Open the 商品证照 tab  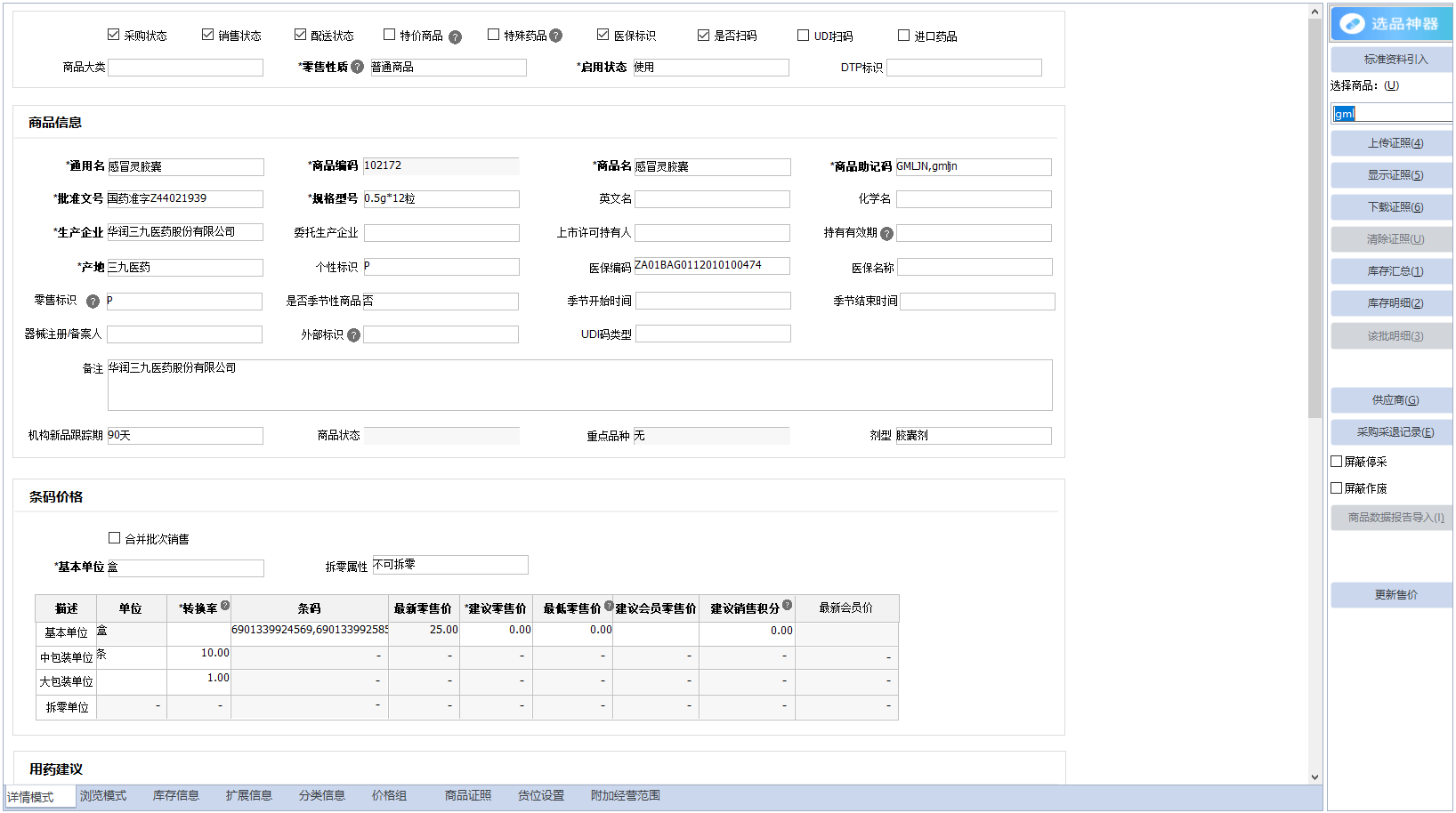click(x=466, y=796)
